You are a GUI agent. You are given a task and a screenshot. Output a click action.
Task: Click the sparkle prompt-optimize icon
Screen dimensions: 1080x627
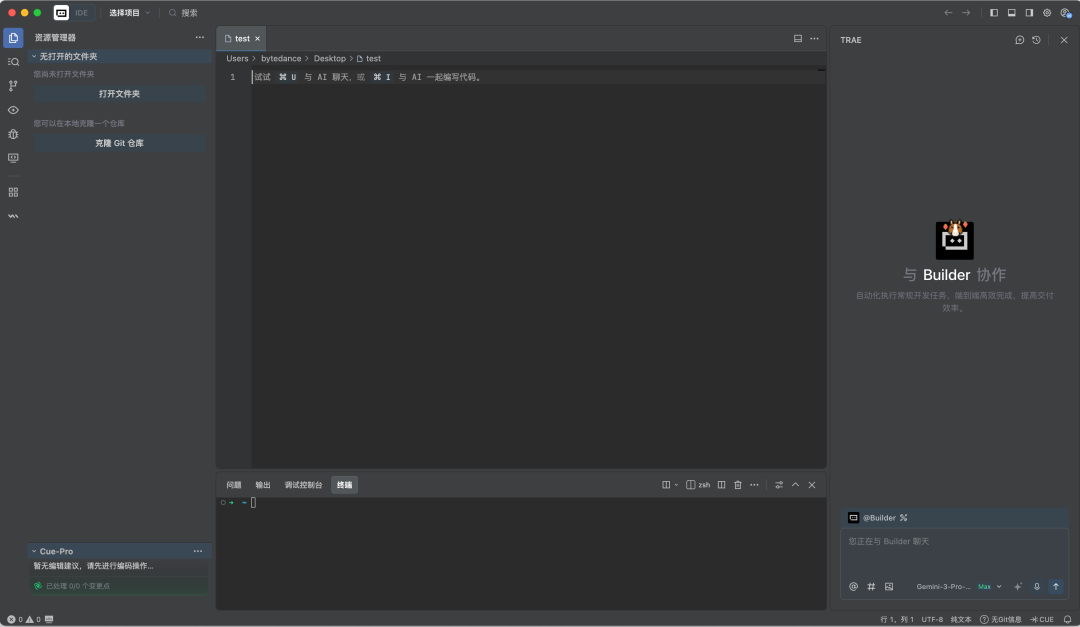tap(1018, 586)
